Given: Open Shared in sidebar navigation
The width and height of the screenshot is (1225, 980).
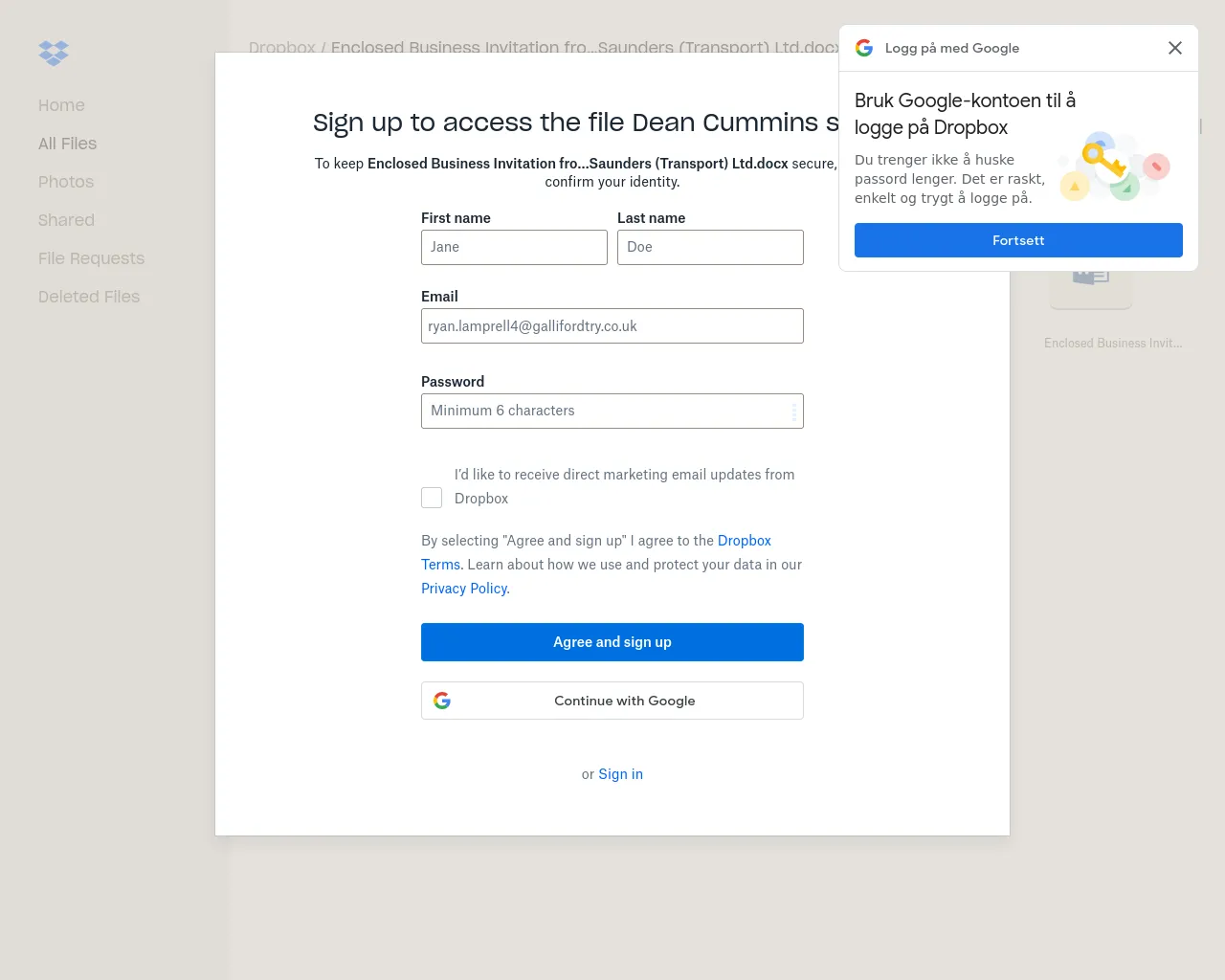Looking at the screenshot, I should [66, 220].
